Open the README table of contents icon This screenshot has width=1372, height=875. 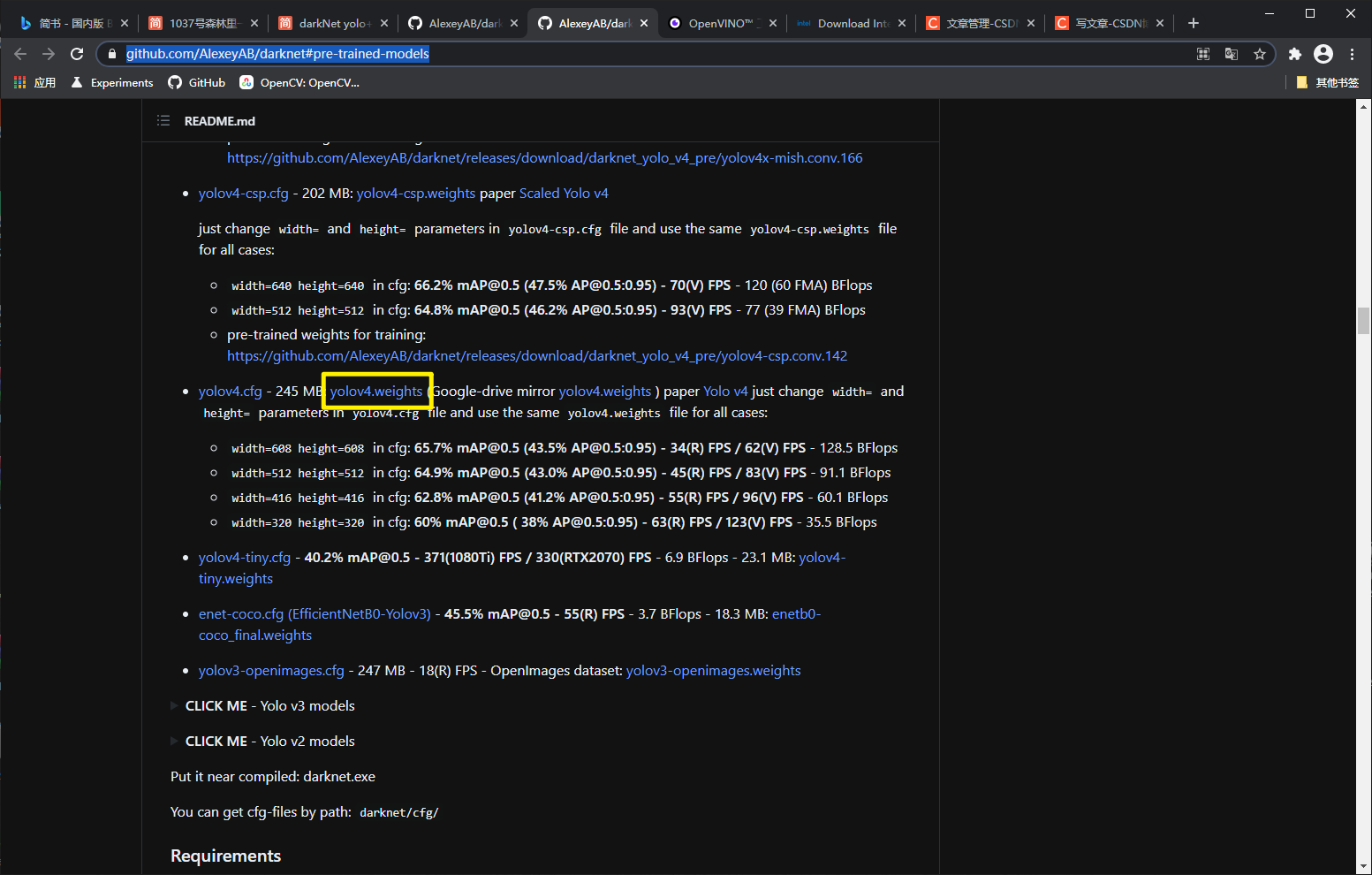[163, 120]
